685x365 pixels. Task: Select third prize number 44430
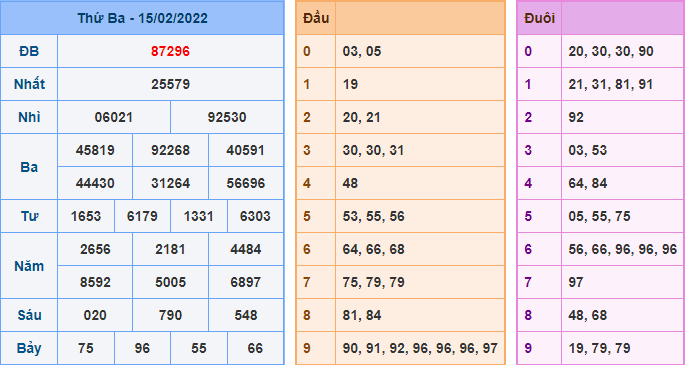(x=95, y=183)
